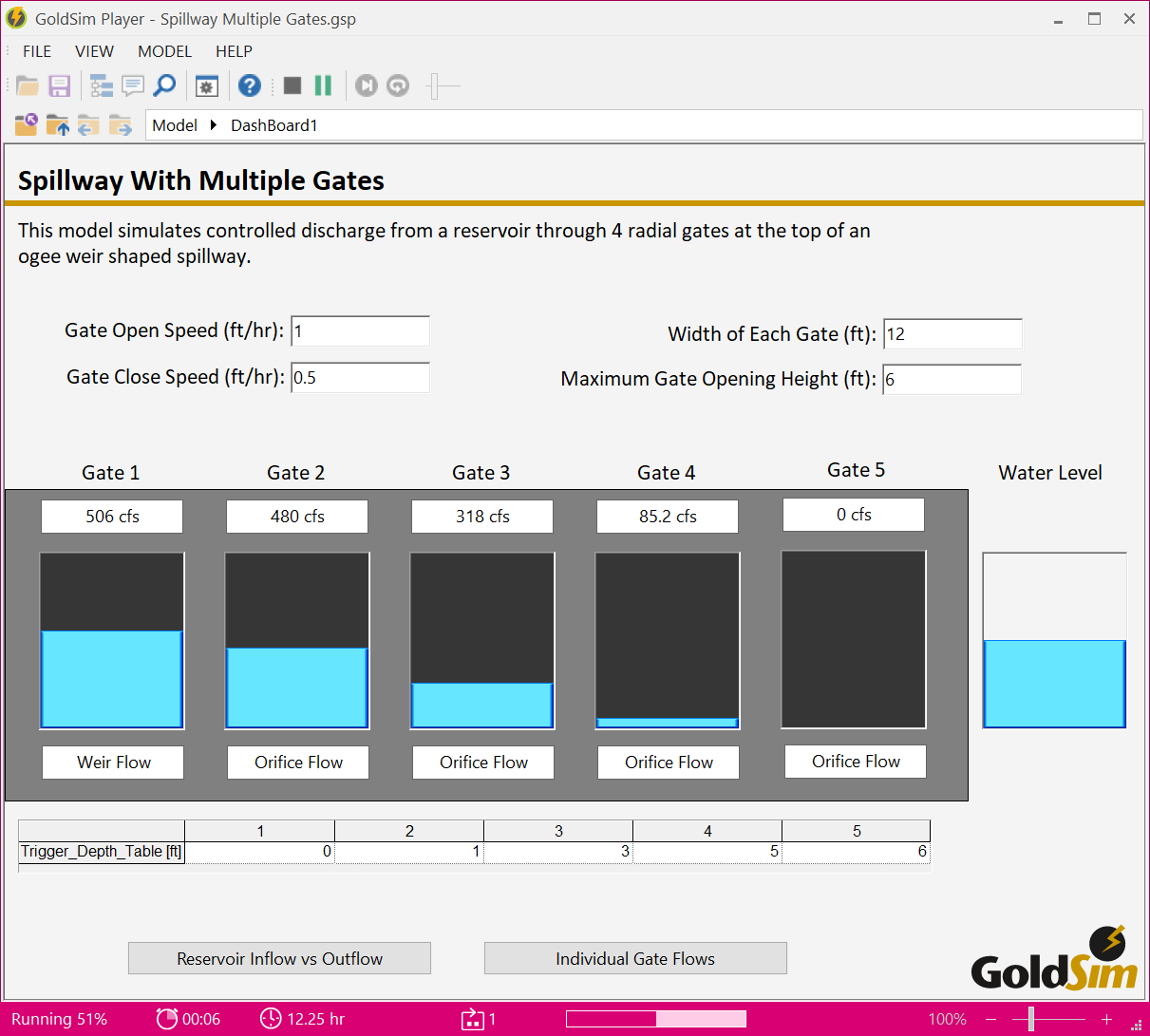Click the Gate Close Speed input field
This screenshot has height=1036, width=1150.
360,377
